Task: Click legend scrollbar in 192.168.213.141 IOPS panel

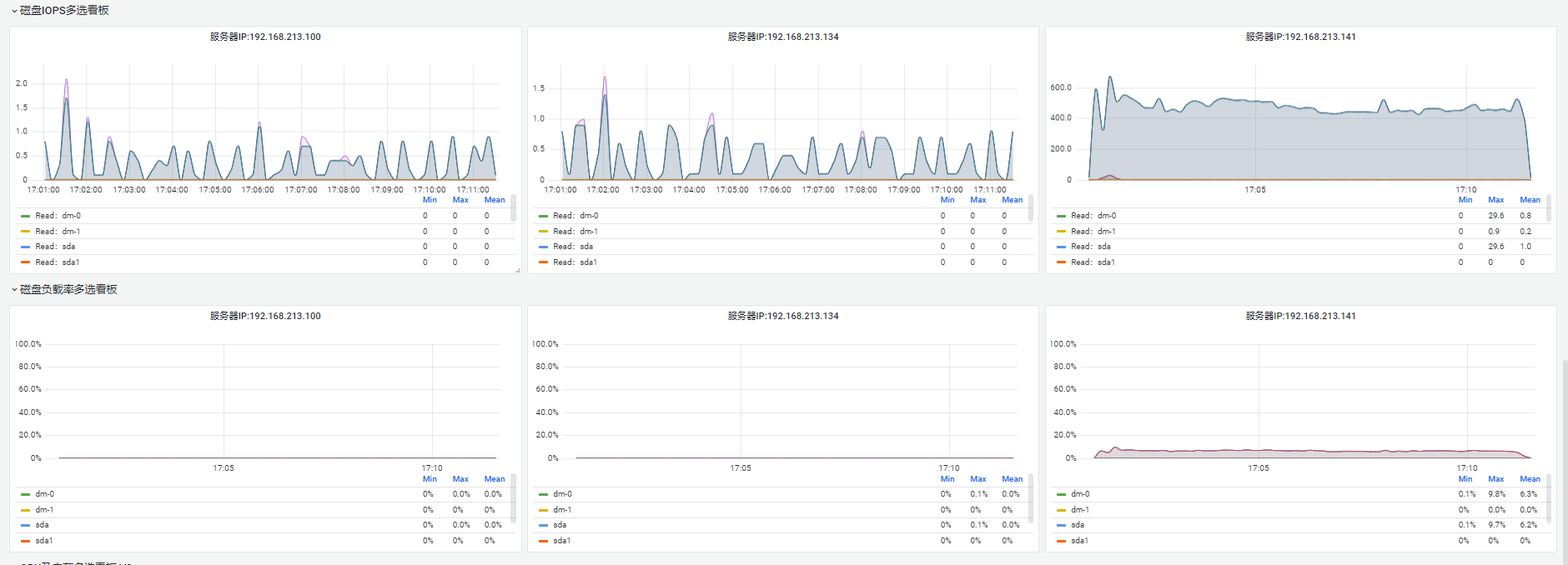Action: [x=1549, y=207]
